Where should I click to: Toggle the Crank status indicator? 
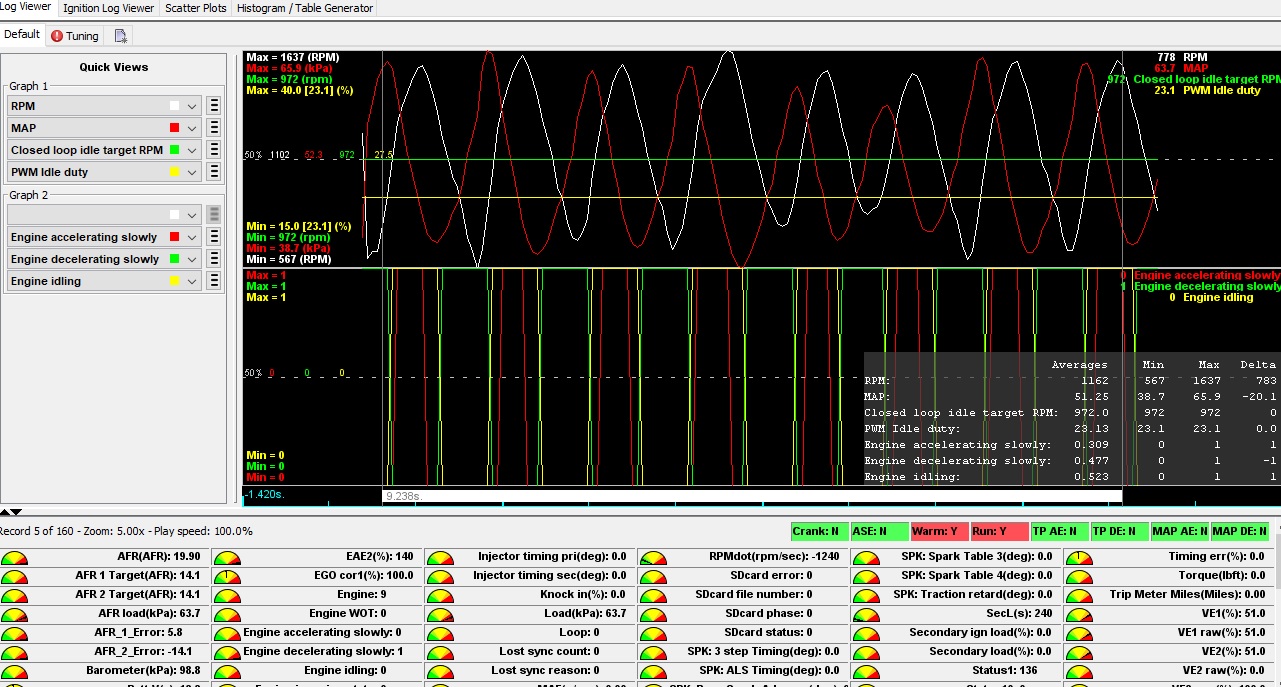tap(818, 532)
